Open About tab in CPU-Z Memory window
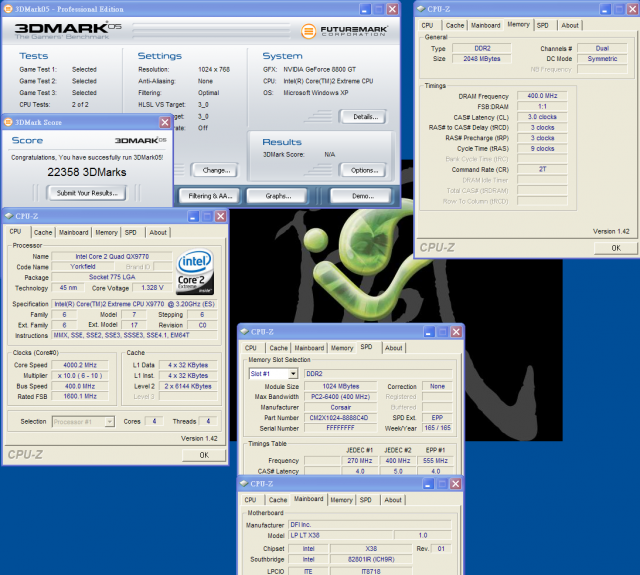Screen dimensions: 640x575 (570, 25)
